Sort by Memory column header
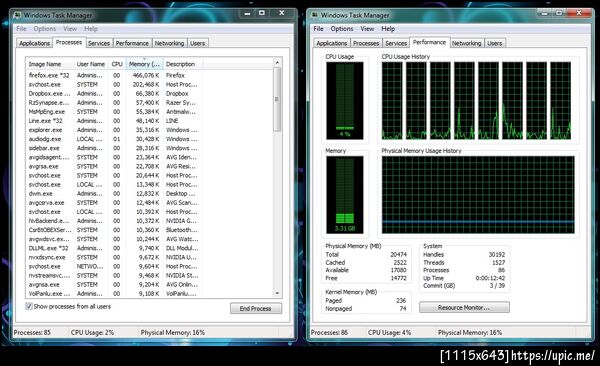The height and width of the screenshot is (366, 600). pyautogui.click(x=144, y=64)
